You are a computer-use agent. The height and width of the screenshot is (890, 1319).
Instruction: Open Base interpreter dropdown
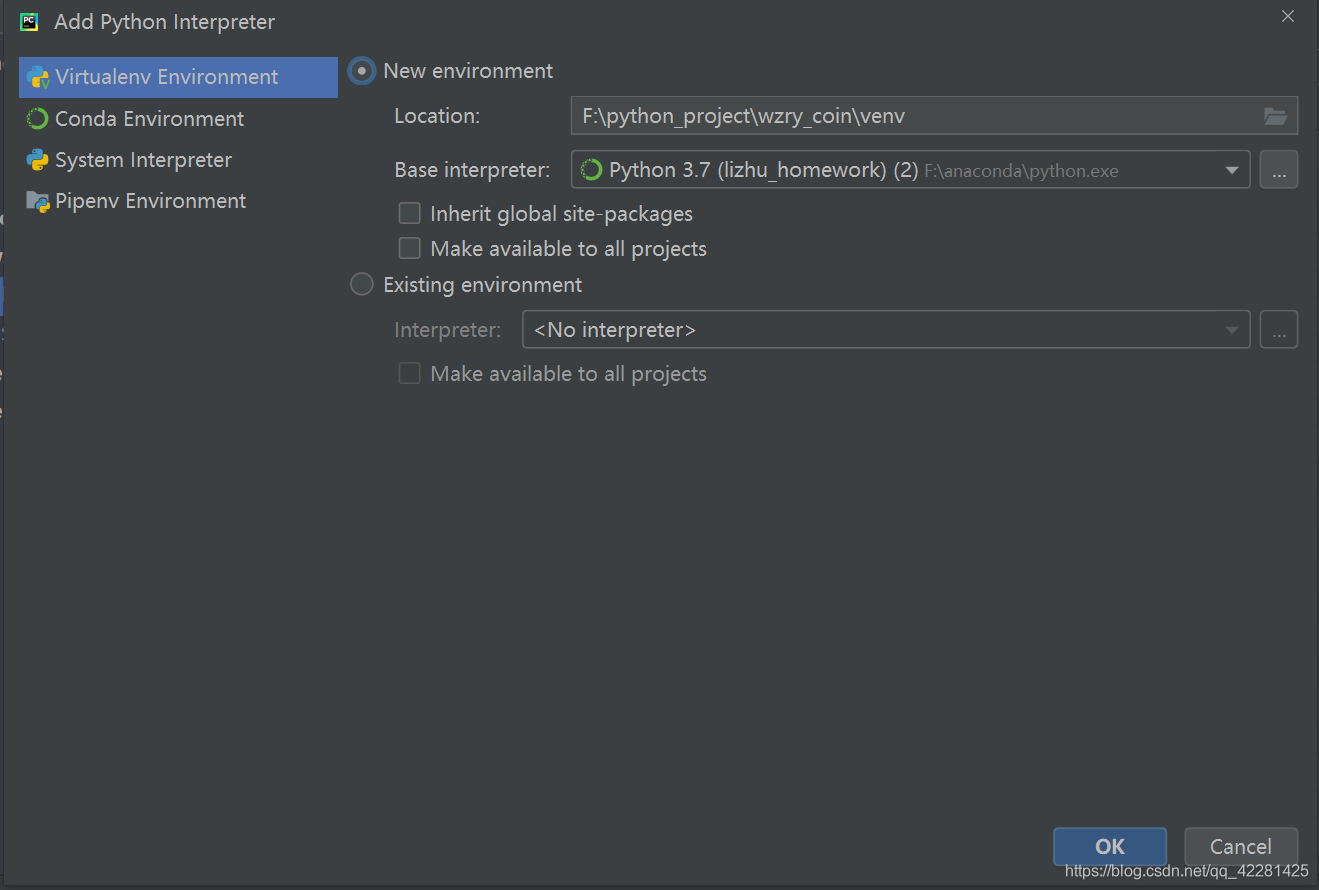910,170
